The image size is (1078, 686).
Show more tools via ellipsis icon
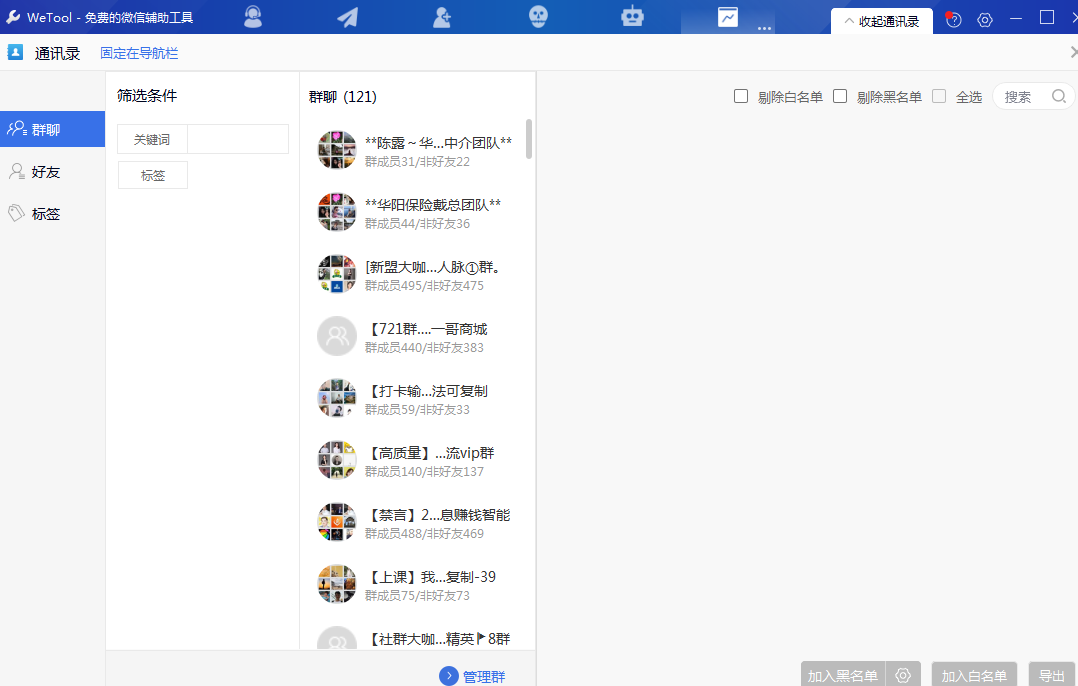764,28
